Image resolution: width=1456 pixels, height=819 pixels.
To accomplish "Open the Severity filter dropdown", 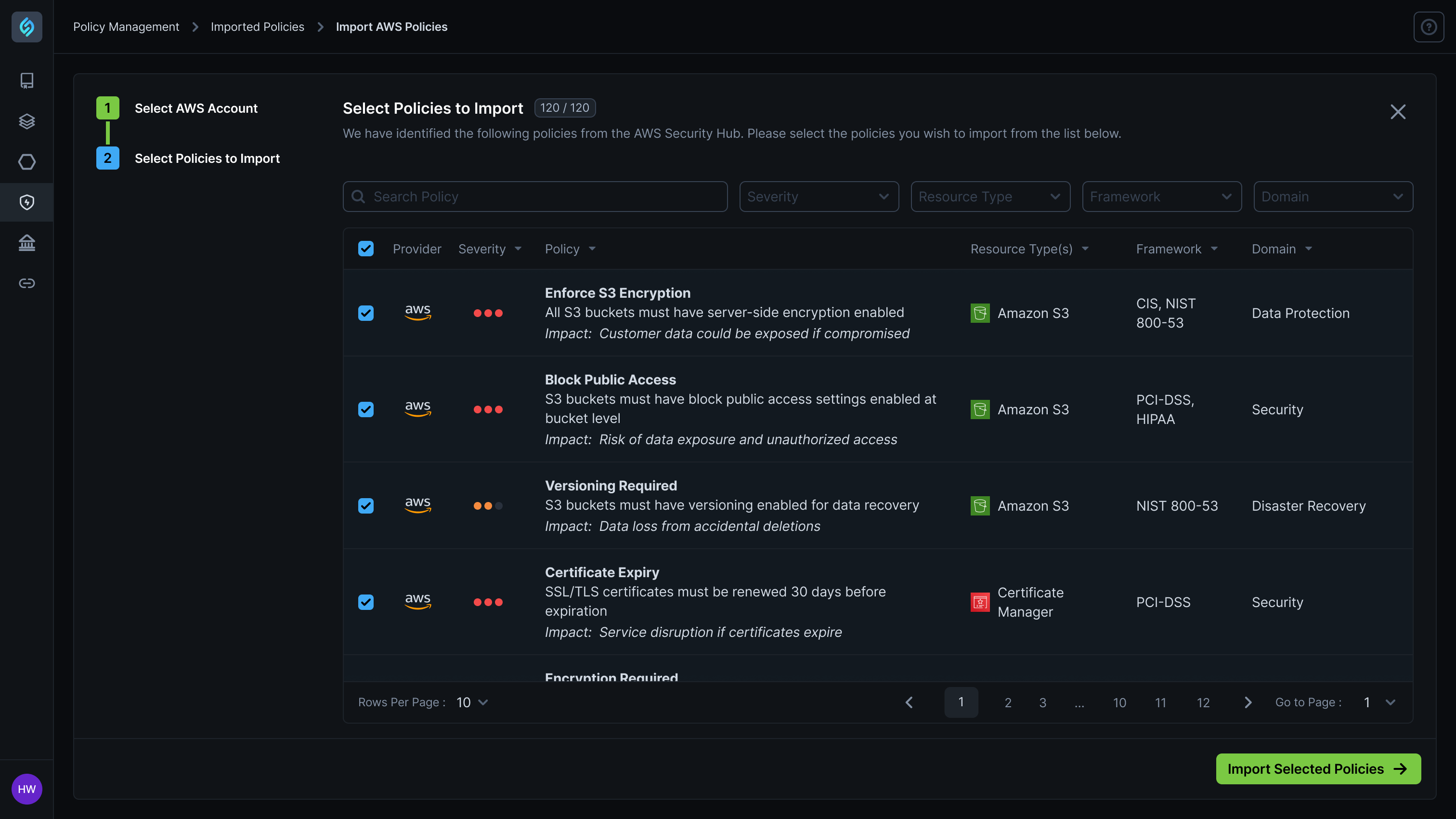I will click(x=819, y=196).
